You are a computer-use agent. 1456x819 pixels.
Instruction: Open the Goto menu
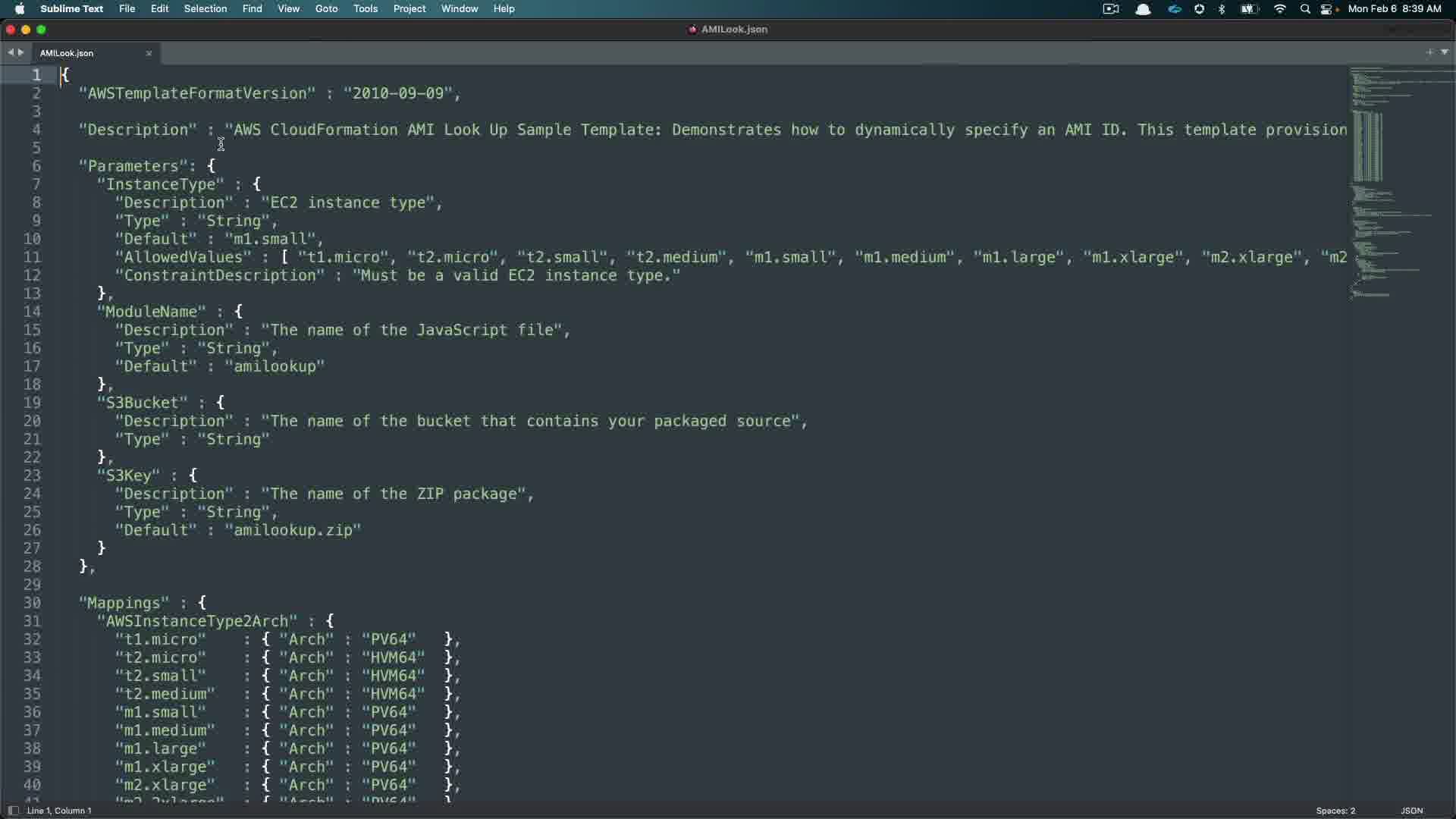pyautogui.click(x=326, y=9)
